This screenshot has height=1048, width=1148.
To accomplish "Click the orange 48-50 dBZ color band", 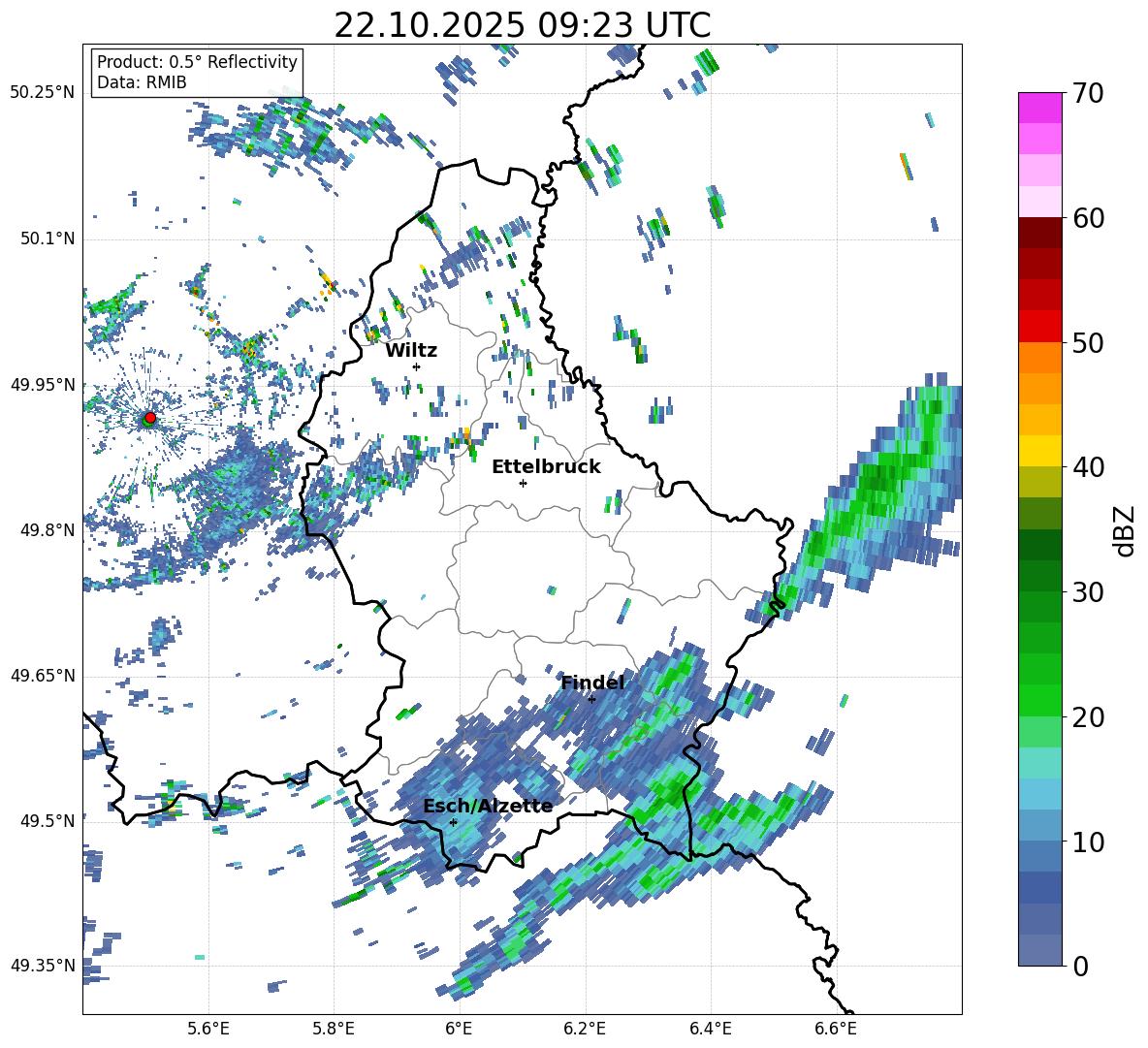I will [1039, 357].
